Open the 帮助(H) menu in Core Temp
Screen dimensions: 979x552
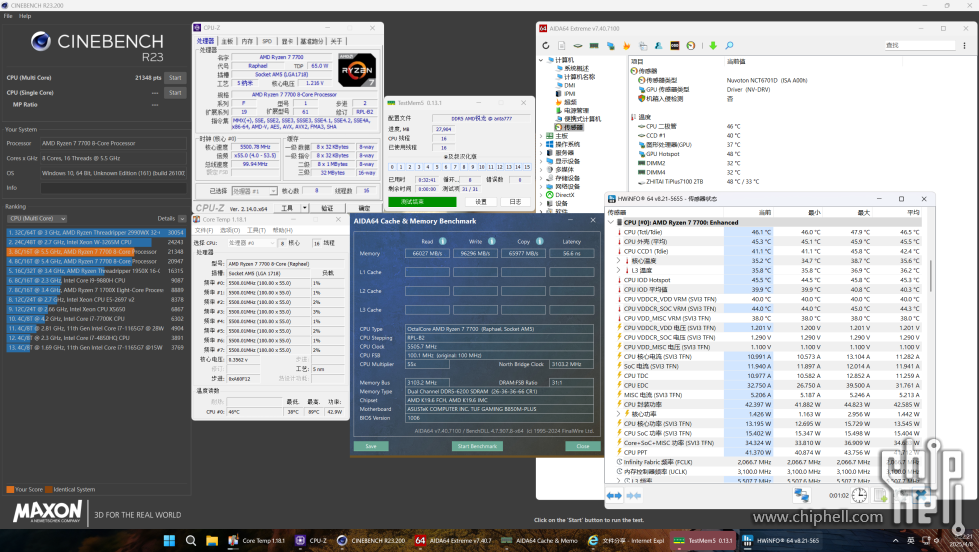pyautogui.click(x=283, y=230)
